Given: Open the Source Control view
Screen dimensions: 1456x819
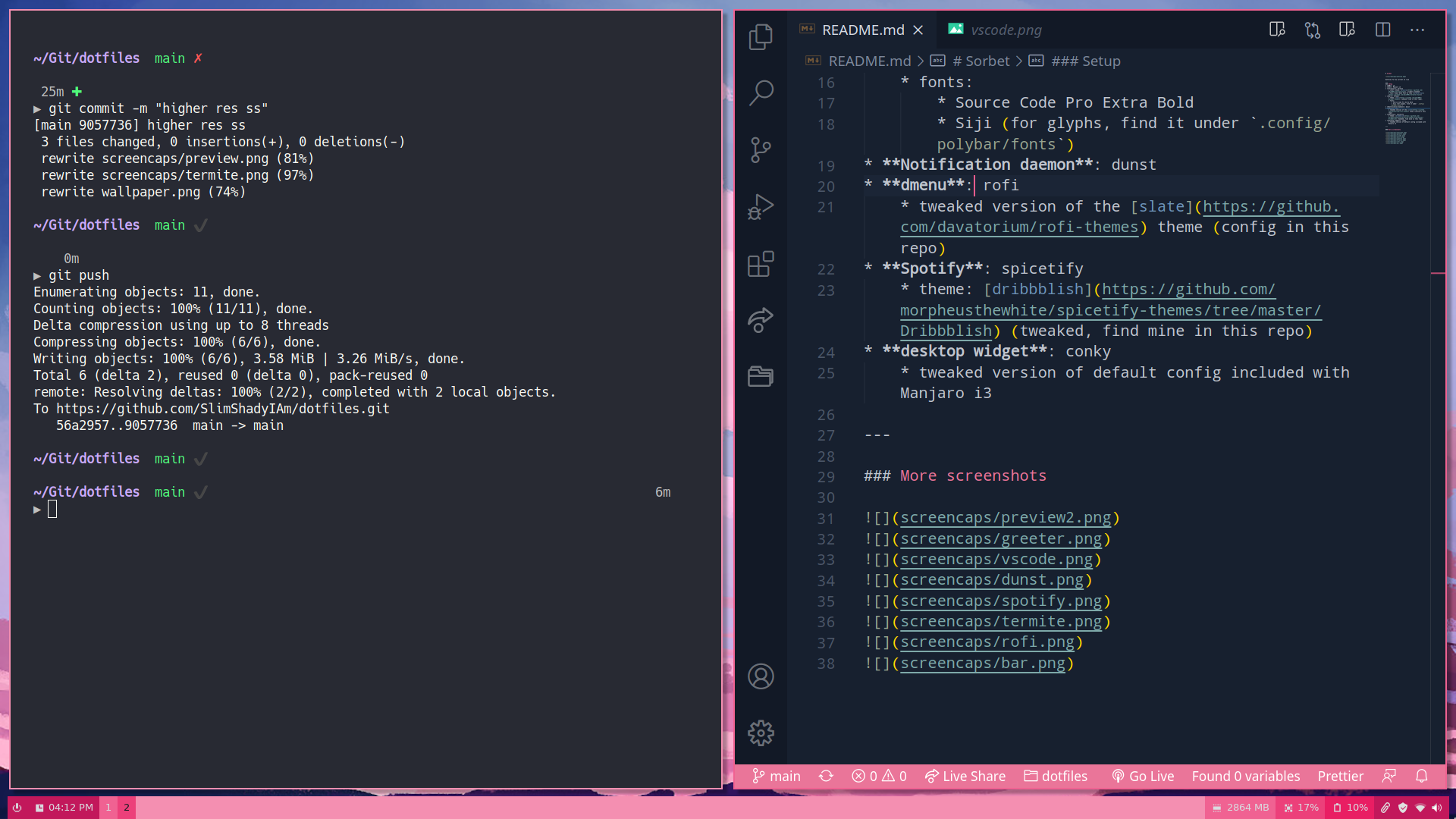Looking at the screenshot, I should click(761, 149).
